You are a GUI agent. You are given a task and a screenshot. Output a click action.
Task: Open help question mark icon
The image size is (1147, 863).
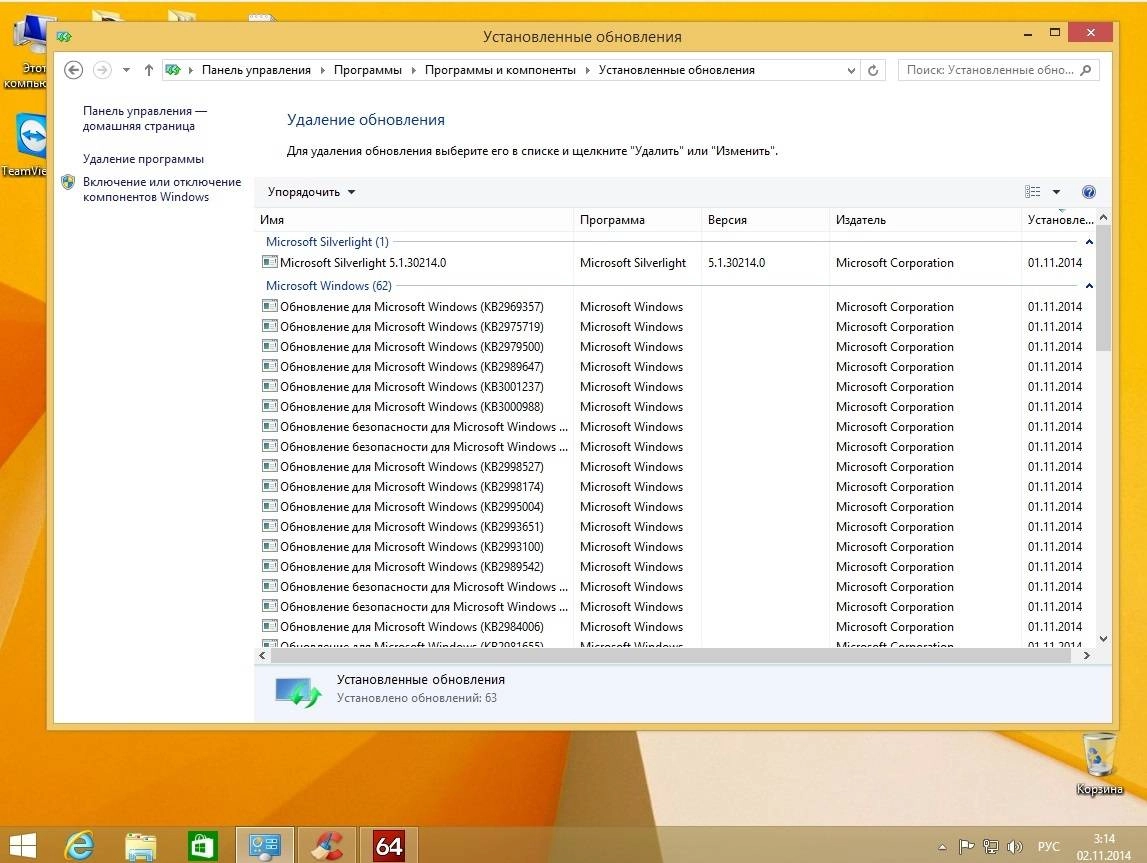pyautogui.click(x=1088, y=192)
